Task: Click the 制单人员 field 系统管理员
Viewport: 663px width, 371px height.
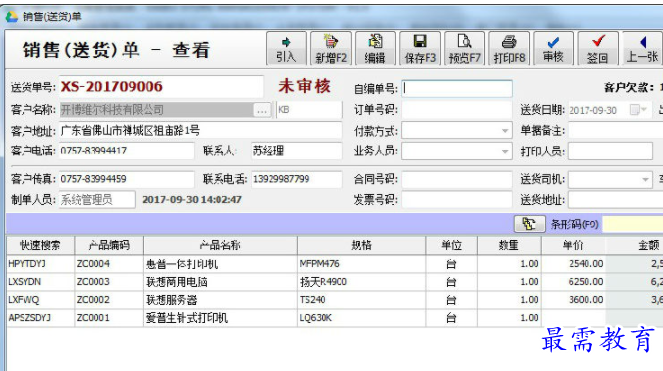Action: (97, 200)
